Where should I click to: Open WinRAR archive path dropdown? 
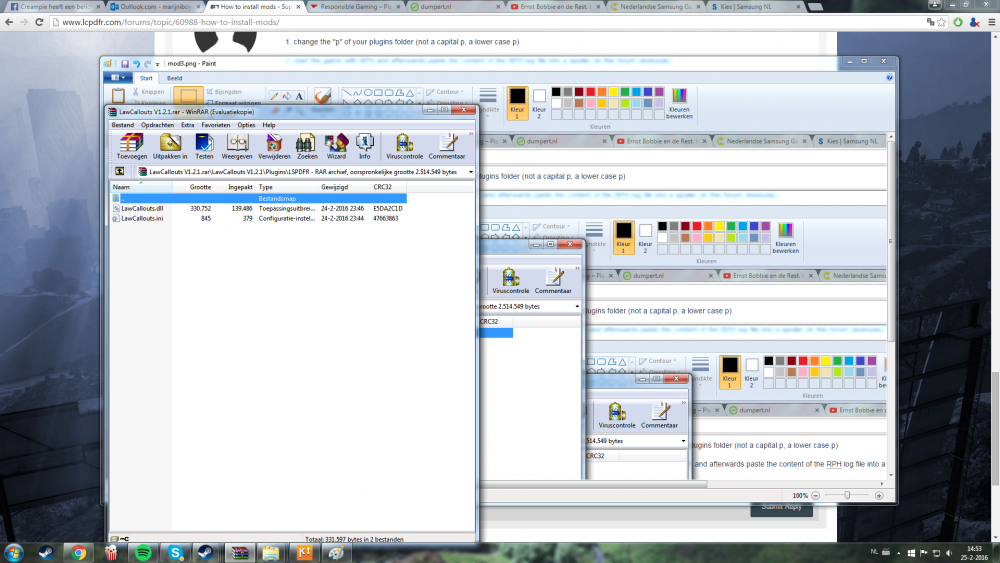click(x=471, y=172)
